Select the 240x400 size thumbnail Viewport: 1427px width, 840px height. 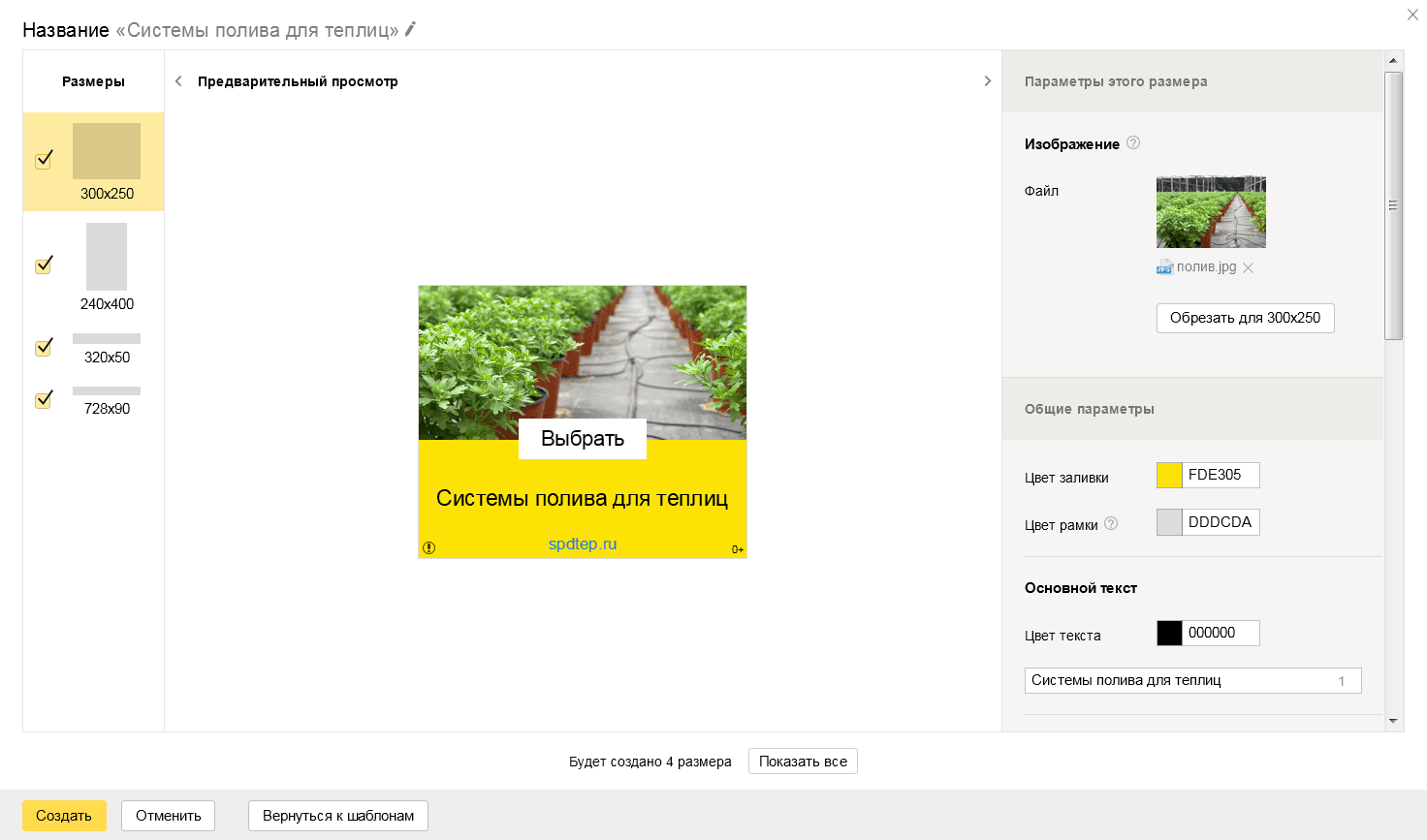(x=107, y=257)
